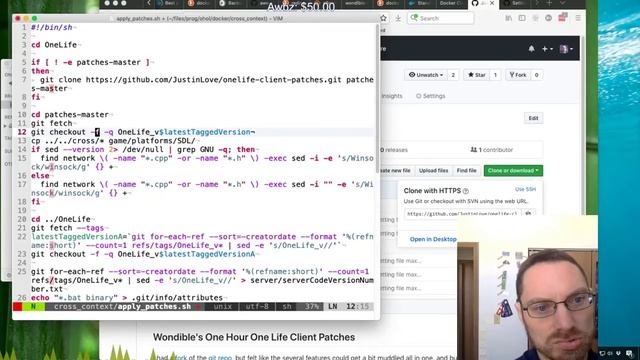Click the watchers count number 2
Screen dimensions: 640x360
(x=453, y=75)
